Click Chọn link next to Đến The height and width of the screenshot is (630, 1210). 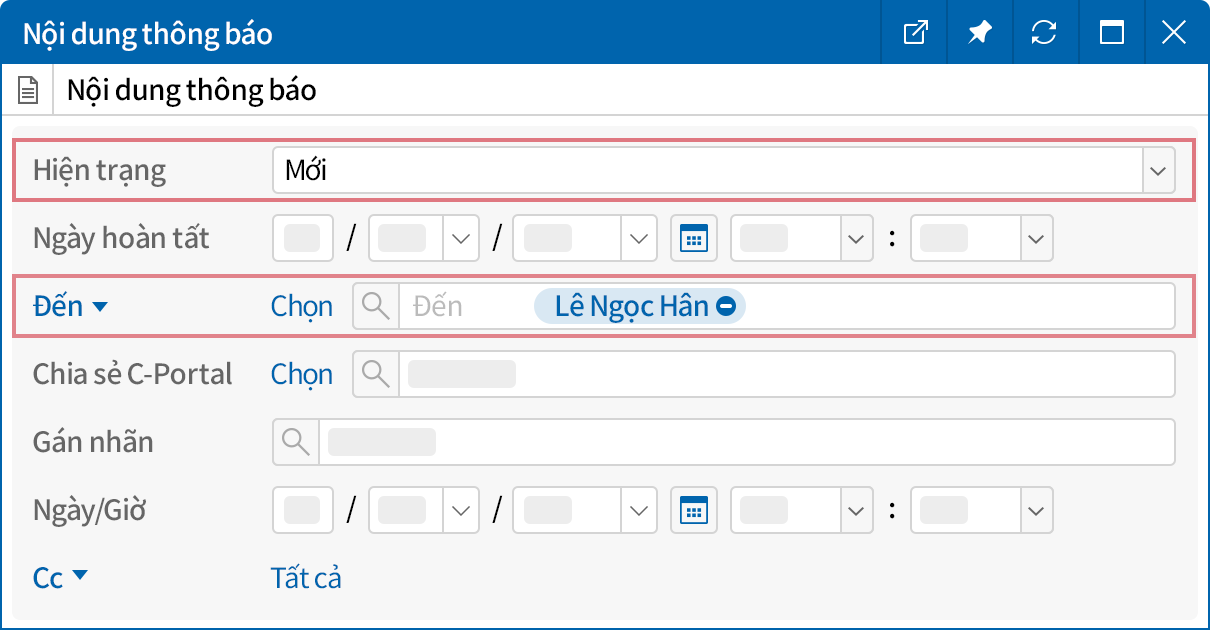point(301,306)
